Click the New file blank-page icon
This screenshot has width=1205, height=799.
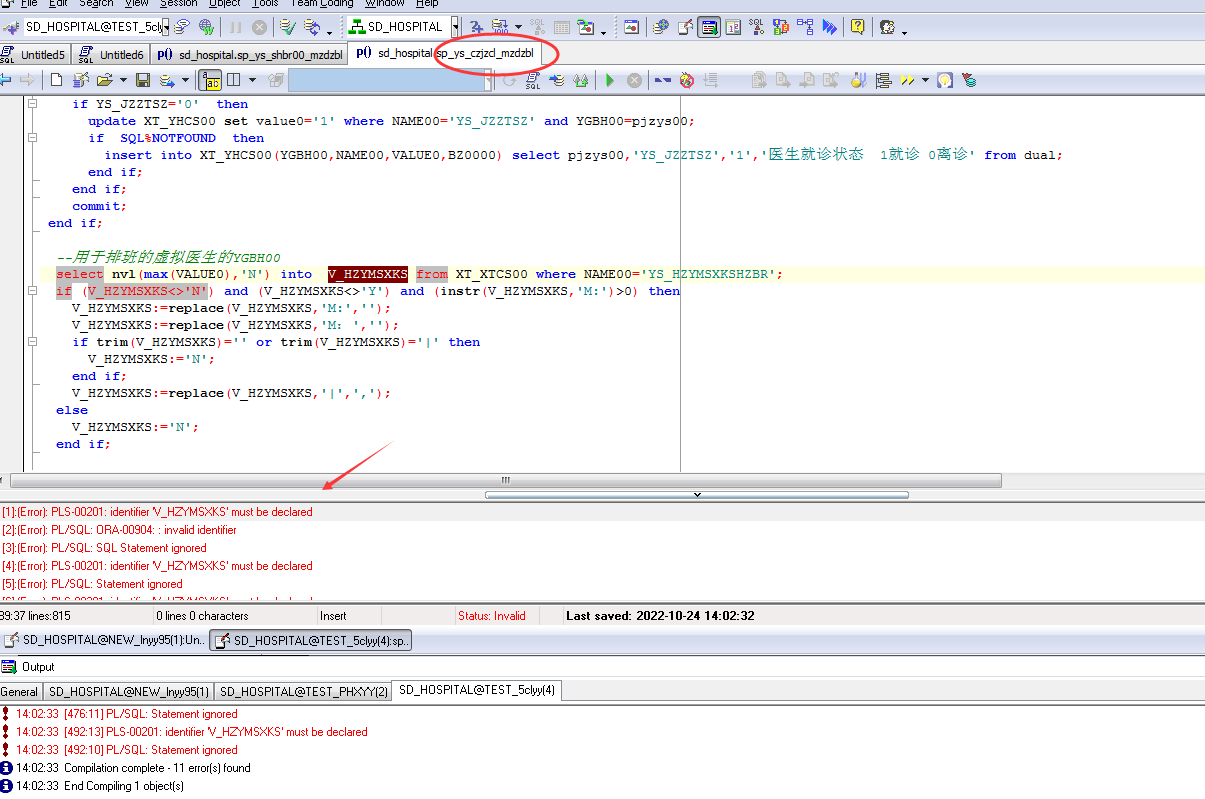tap(57, 79)
